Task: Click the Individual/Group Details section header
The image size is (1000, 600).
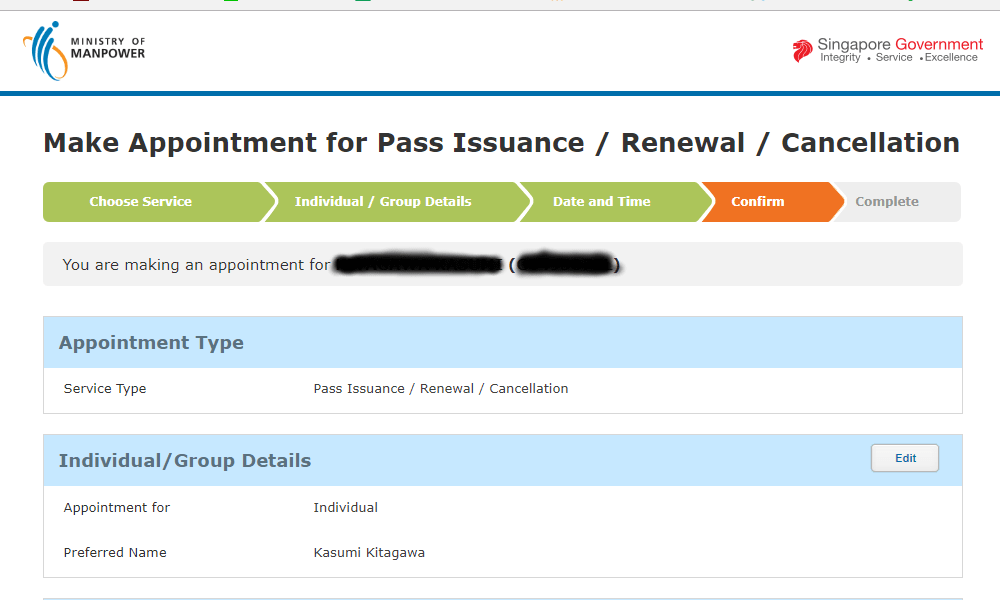Action: click(185, 461)
